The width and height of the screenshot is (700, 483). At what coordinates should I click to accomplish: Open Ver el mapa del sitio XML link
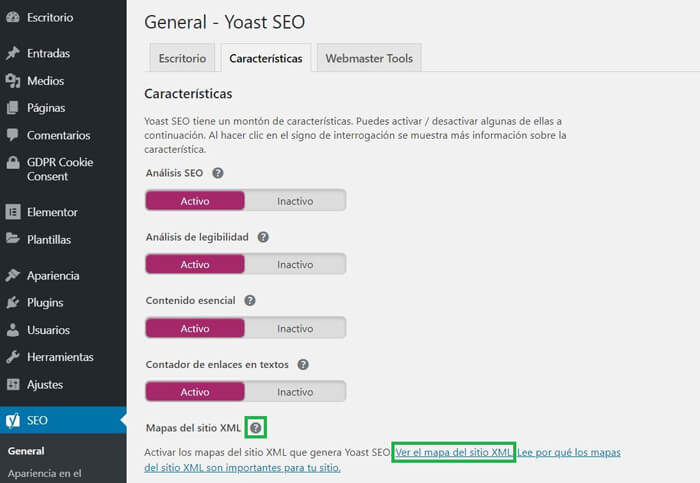[454, 452]
